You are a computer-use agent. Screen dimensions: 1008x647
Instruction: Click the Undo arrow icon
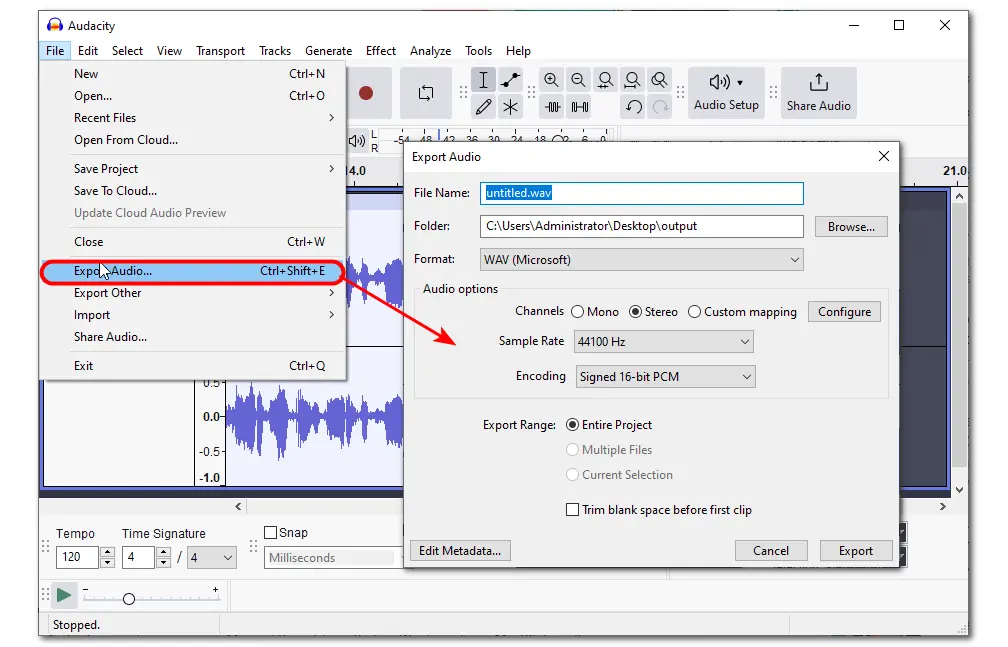coord(633,106)
